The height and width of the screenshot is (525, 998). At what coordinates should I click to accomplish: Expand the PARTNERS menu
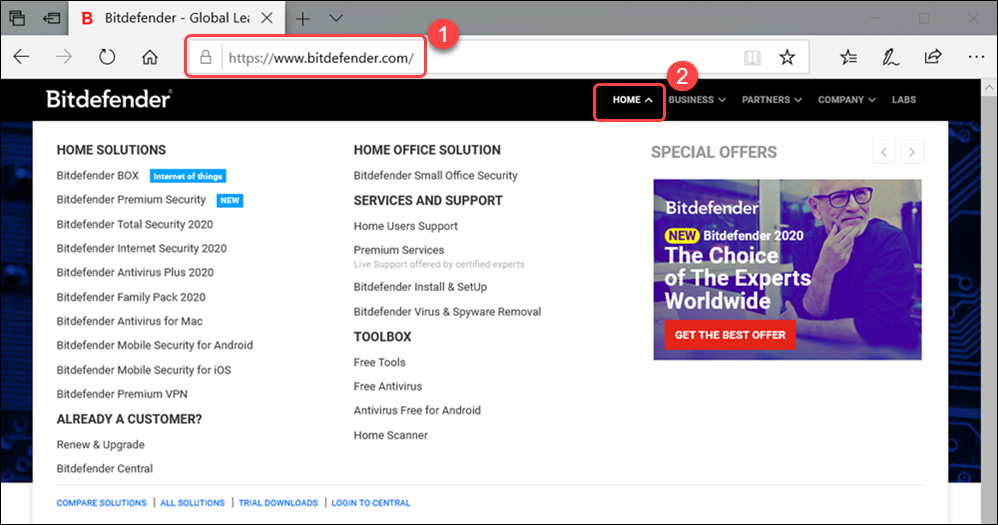(x=771, y=100)
